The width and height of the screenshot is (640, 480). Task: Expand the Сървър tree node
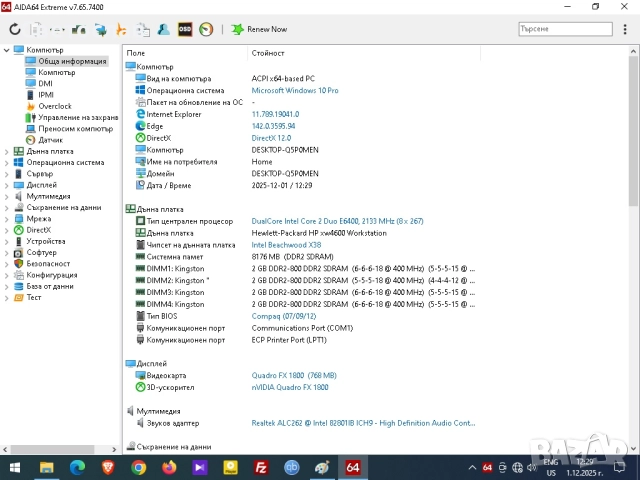coord(7,174)
